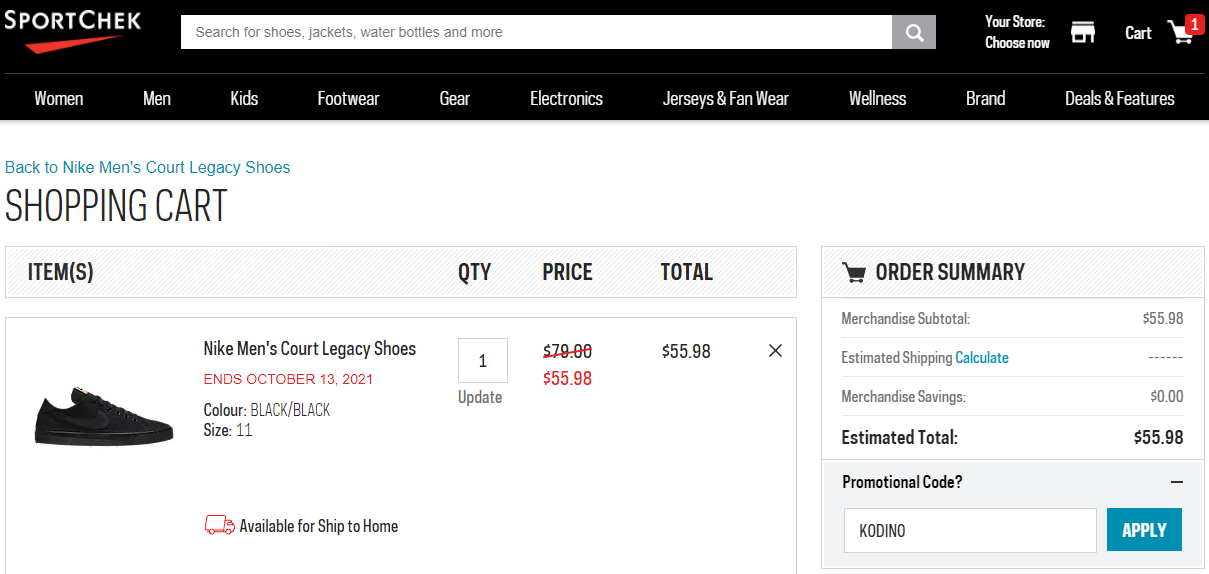Collapse the Promotional Code section
Viewport: 1209px width, 574px height.
[1177, 482]
